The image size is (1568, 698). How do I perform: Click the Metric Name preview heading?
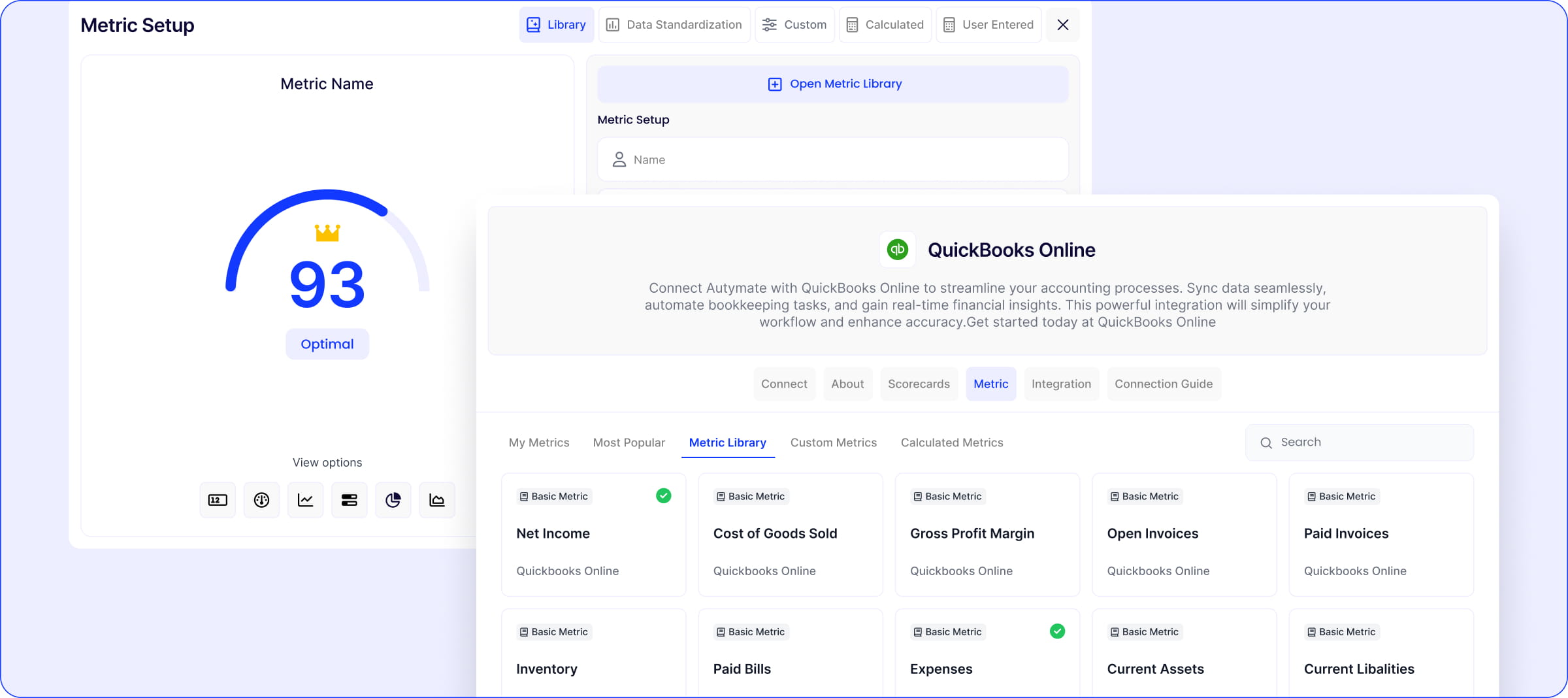(327, 84)
